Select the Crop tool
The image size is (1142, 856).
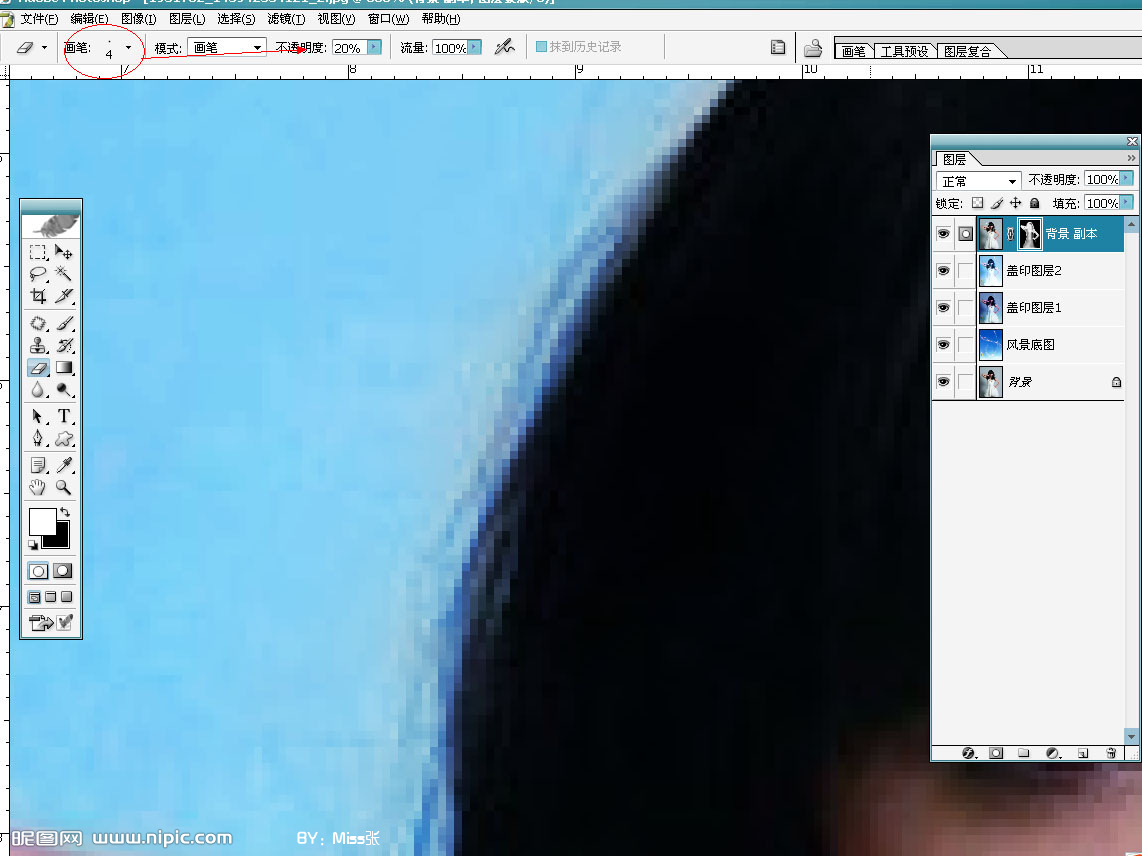(x=38, y=296)
